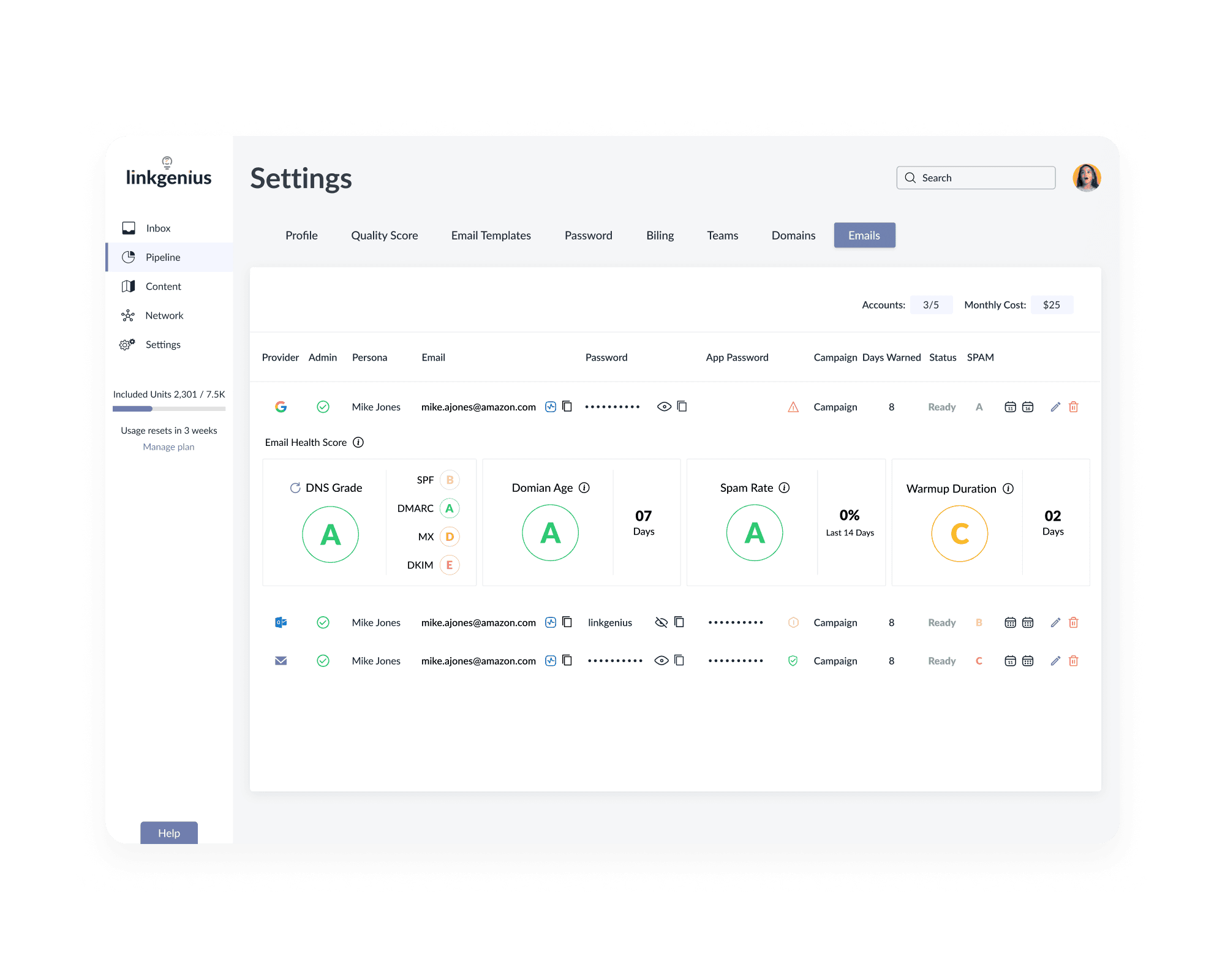Screen dimensions: 1225x980
Task: Toggle admin check in Google row
Action: click(x=323, y=407)
